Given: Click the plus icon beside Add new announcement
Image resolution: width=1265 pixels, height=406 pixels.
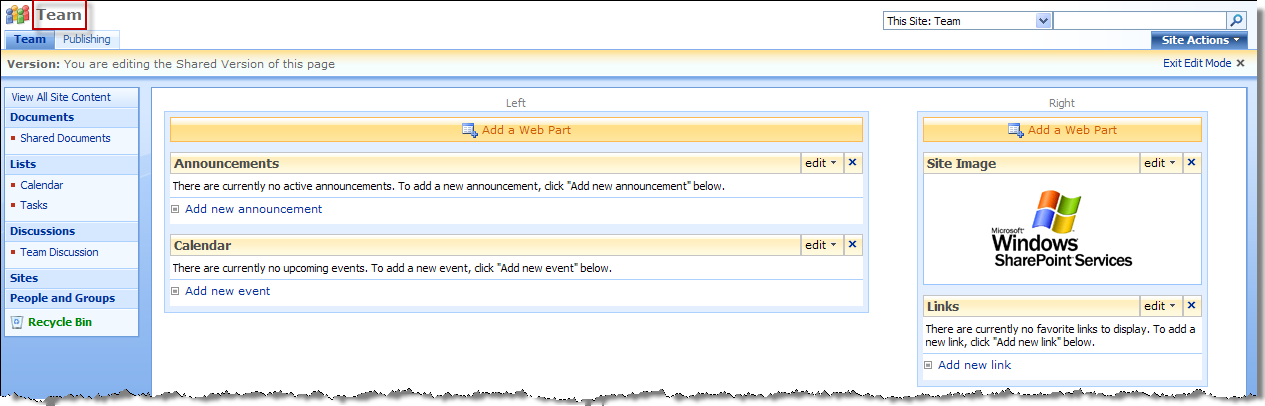Looking at the screenshot, I should pyautogui.click(x=175, y=209).
